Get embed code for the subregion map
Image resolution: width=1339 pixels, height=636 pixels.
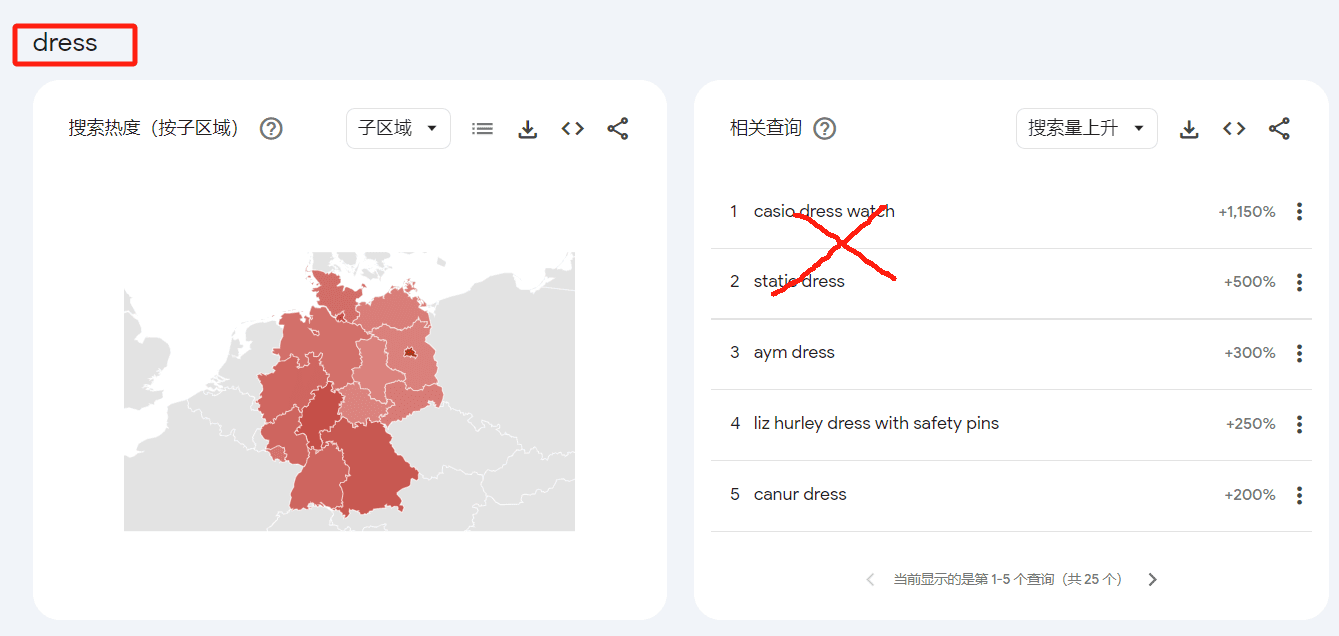coord(573,129)
